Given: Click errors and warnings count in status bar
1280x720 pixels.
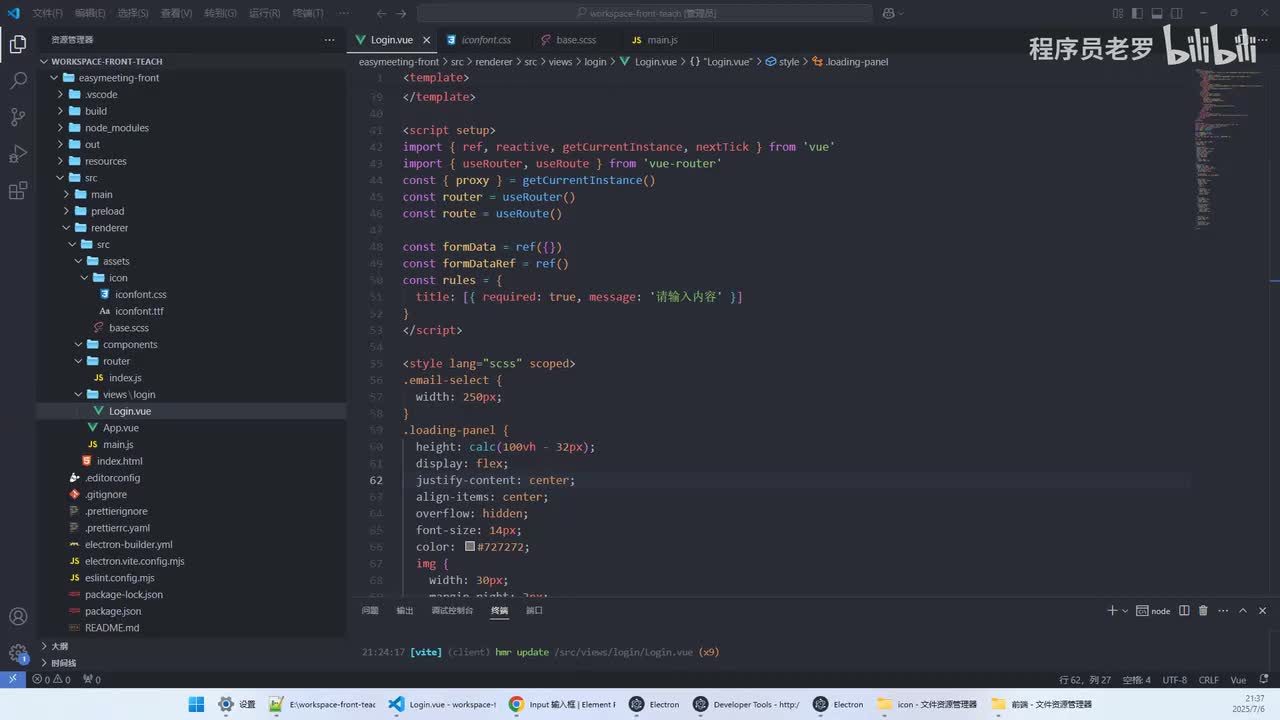Looking at the screenshot, I should pyautogui.click(x=51, y=680).
